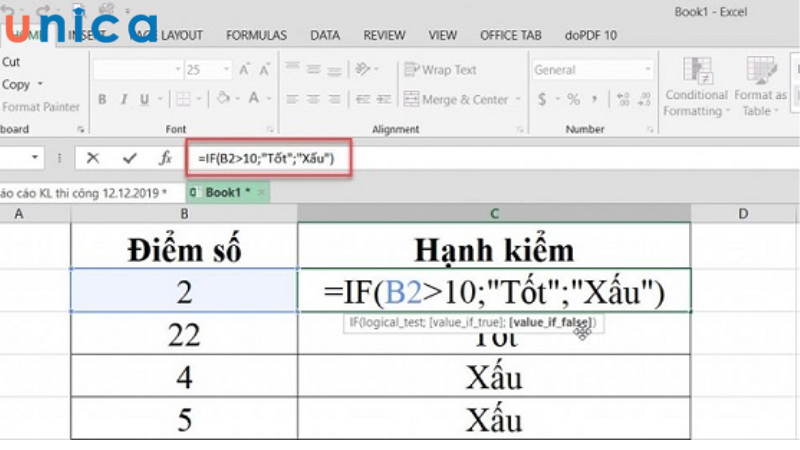800x450 pixels.
Task: Toggle Bold formatting
Action: pyautogui.click(x=102, y=99)
